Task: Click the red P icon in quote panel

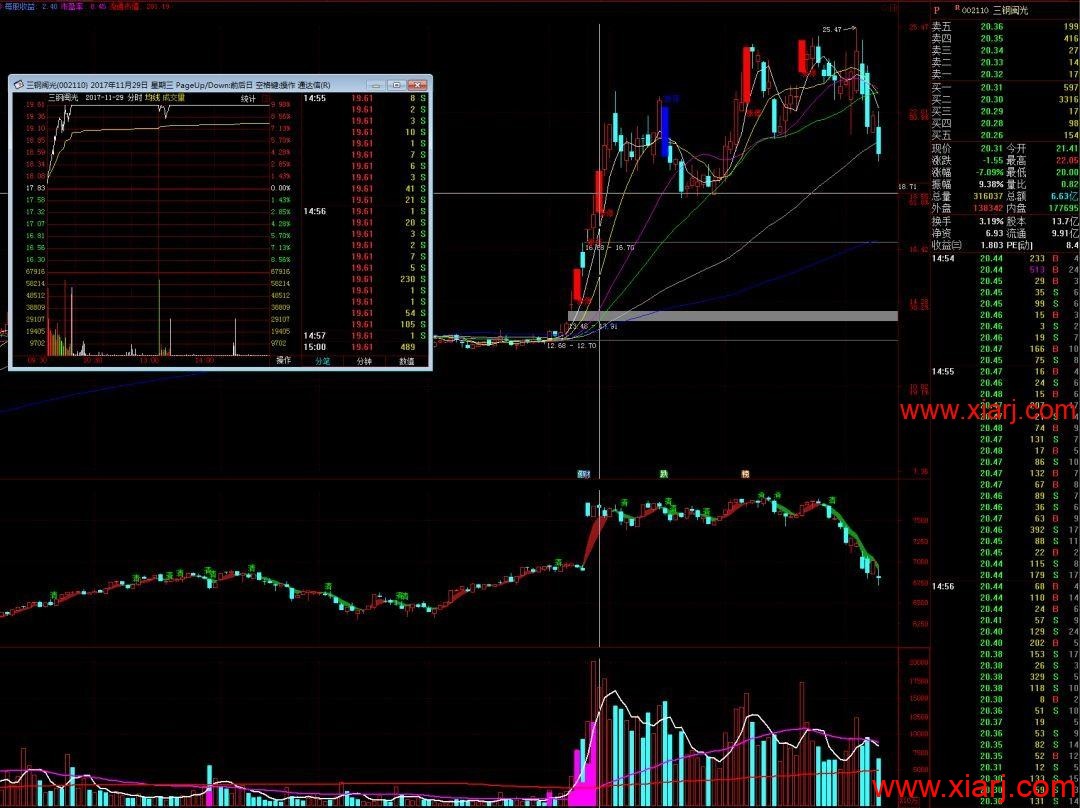Action: pos(936,10)
